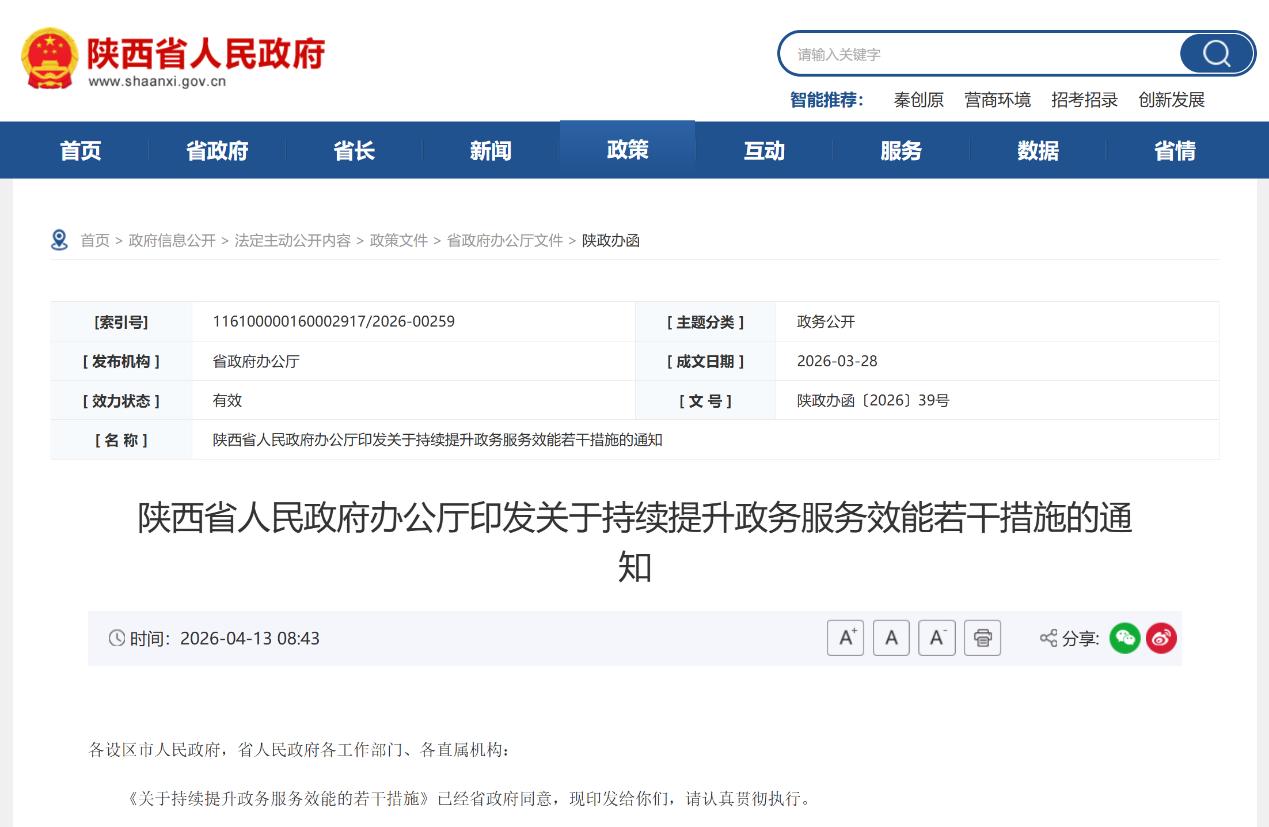This screenshot has height=827, width=1269.
Task: Click document number 陕政办函〔2026〕39号
Action: 873,400
